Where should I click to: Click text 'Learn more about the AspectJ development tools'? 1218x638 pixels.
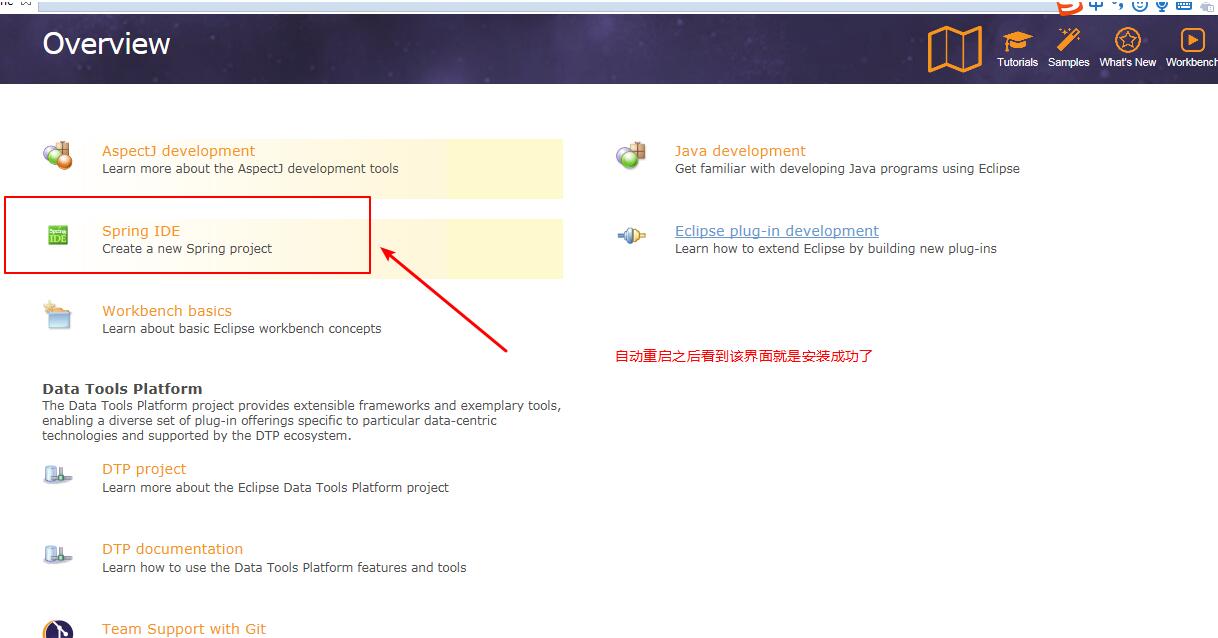point(250,169)
